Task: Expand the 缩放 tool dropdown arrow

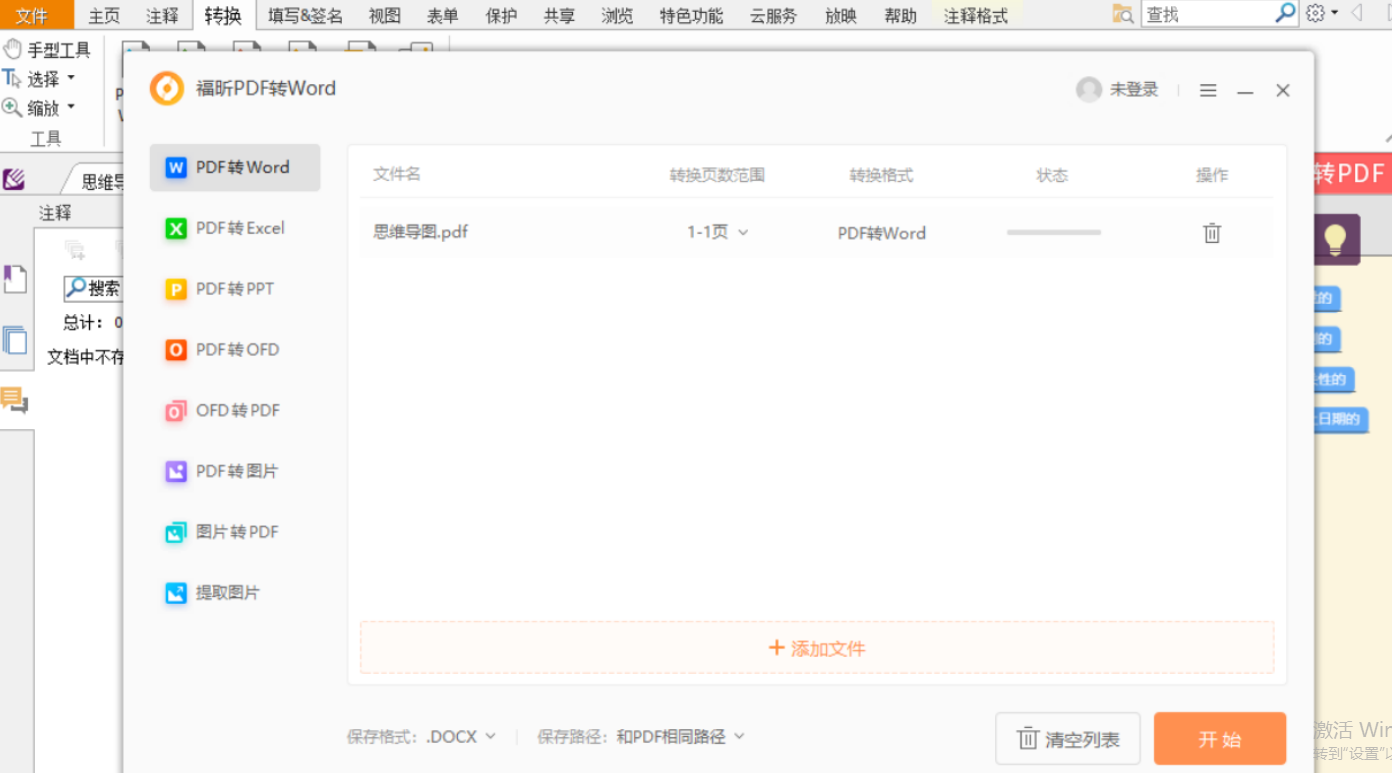Action: (71, 107)
